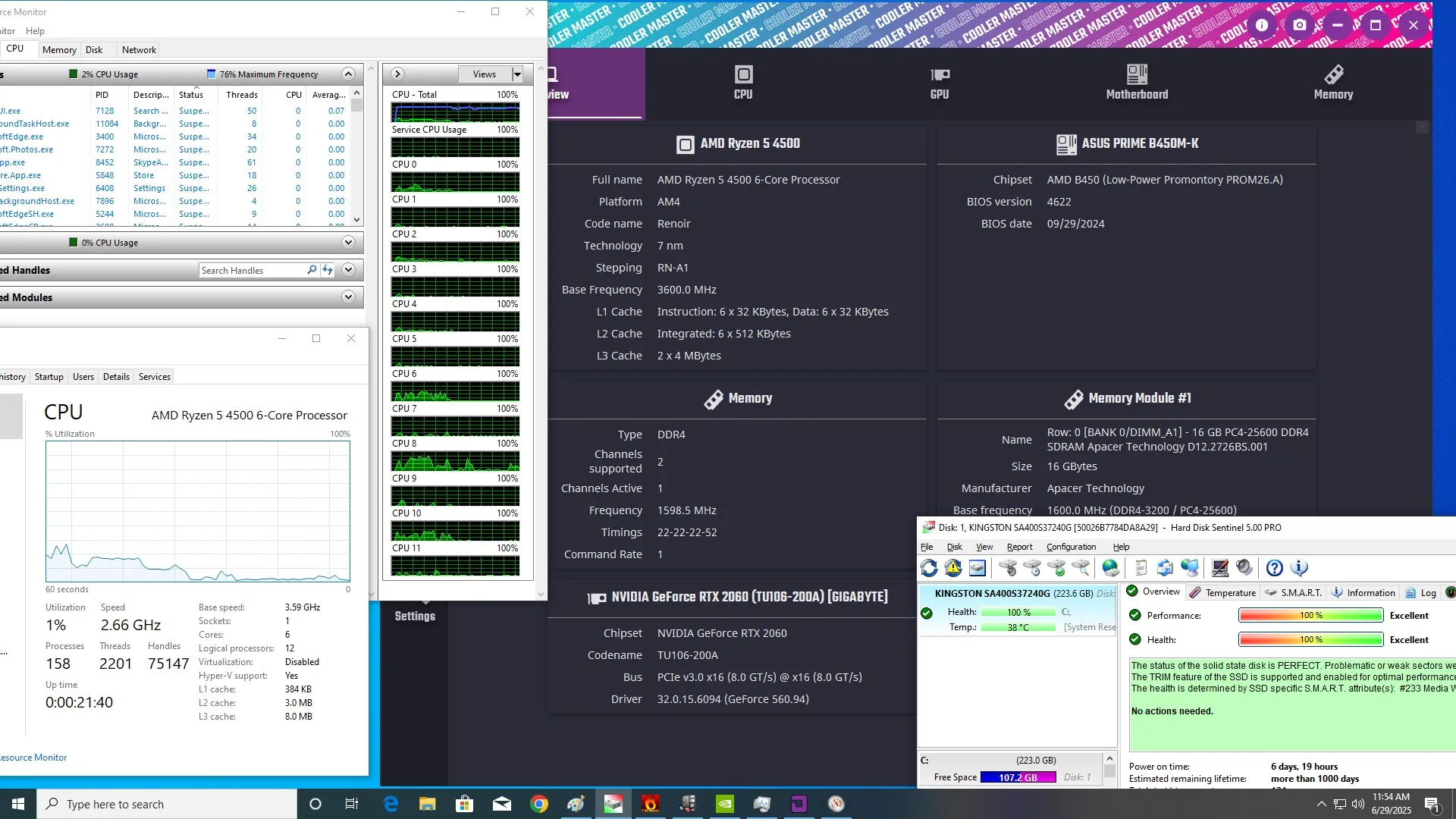Open the Information tab in Hard Disk Sentinel
This screenshot has width=1456, height=819.
click(1363, 592)
